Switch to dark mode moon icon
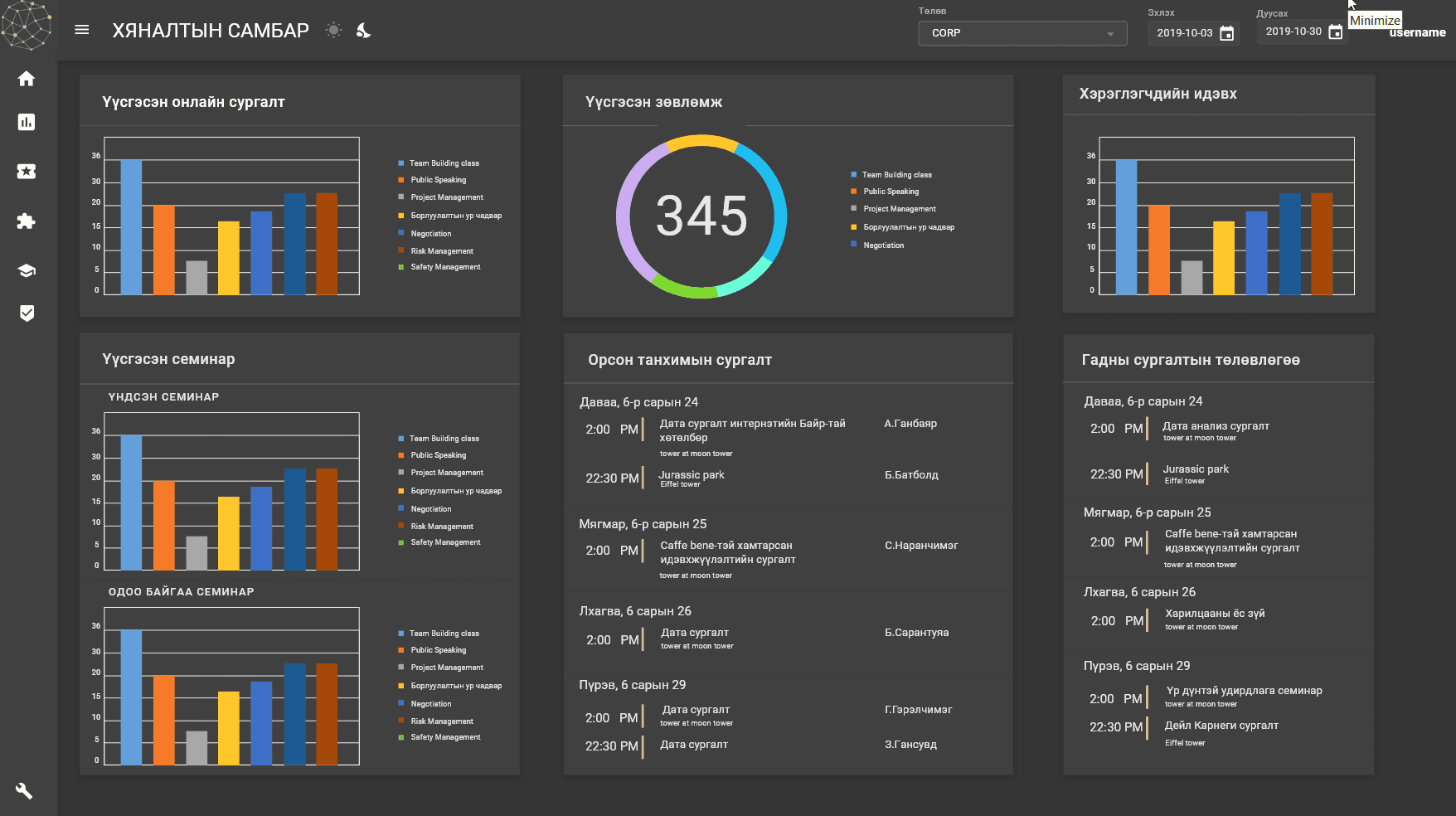1456x816 pixels. [x=363, y=31]
